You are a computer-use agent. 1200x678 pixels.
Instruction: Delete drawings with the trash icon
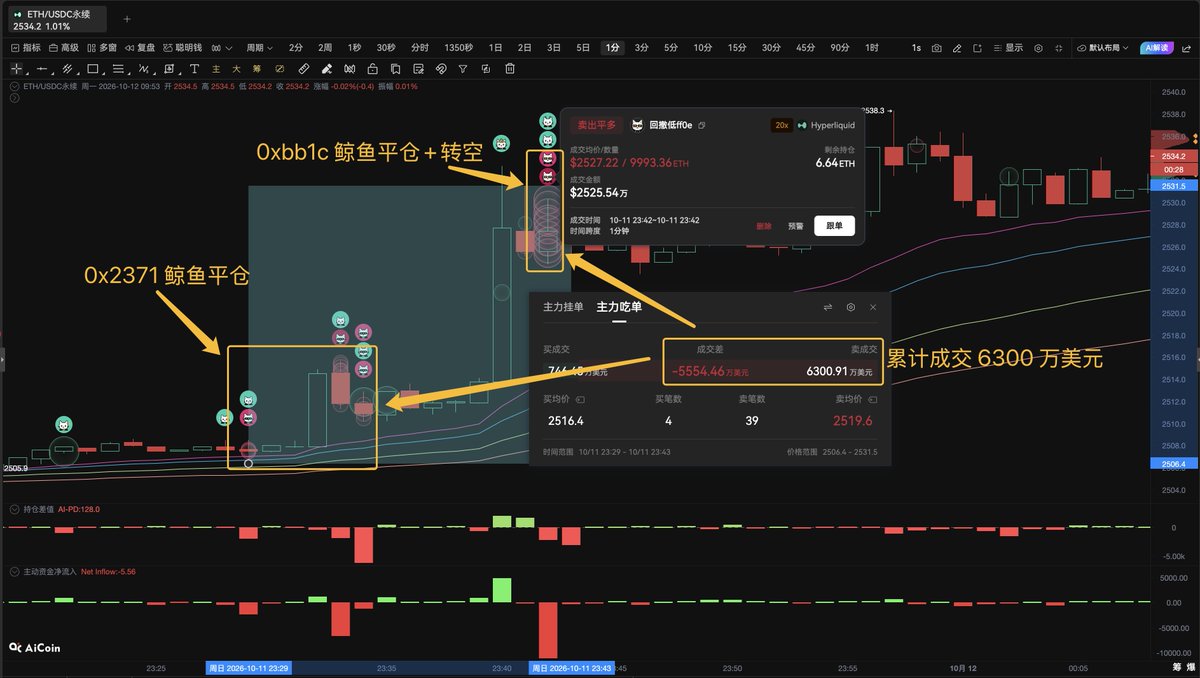click(x=510, y=69)
